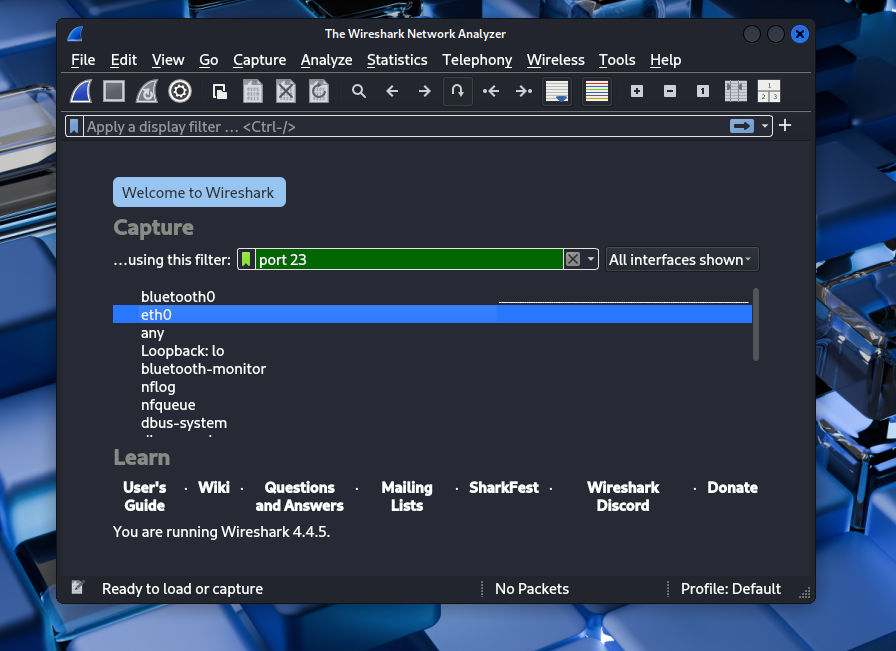Start capturing packets with shark fin icon
Viewport: 896px width, 651px height.
click(x=81, y=91)
